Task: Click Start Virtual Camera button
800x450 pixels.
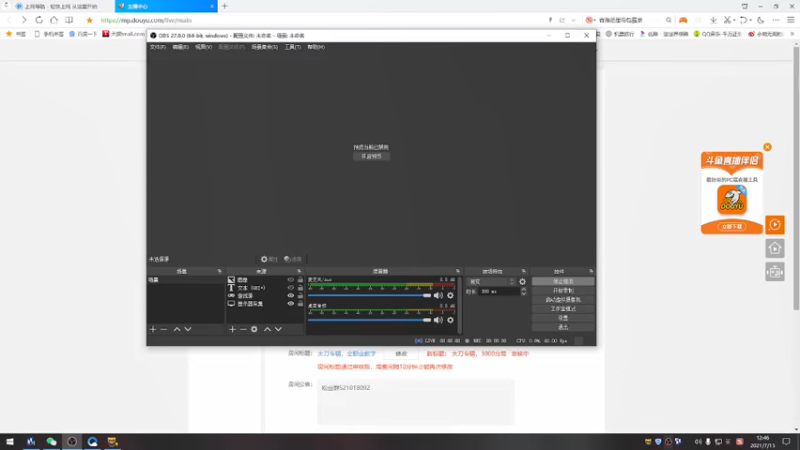Action: pos(563,300)
